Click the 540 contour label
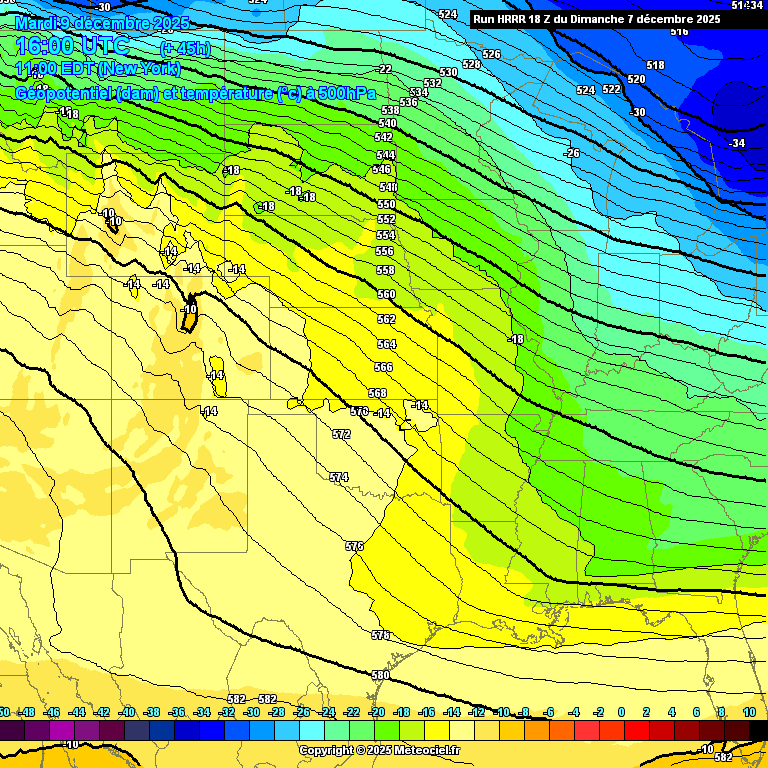Screen dimensions: 768x768 click(x=387, y=123)
